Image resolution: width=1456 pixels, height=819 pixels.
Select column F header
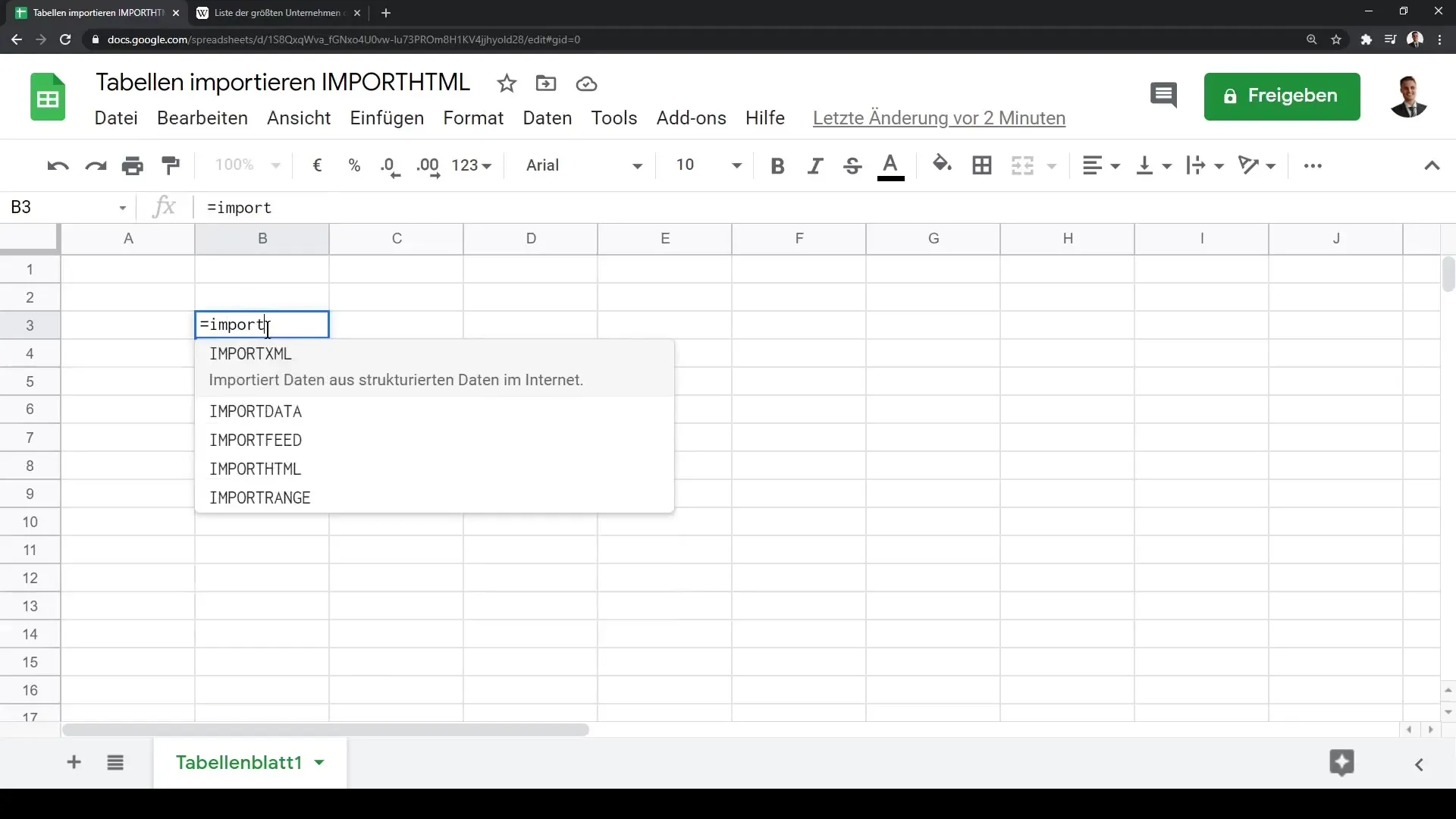tap(799, 239)
